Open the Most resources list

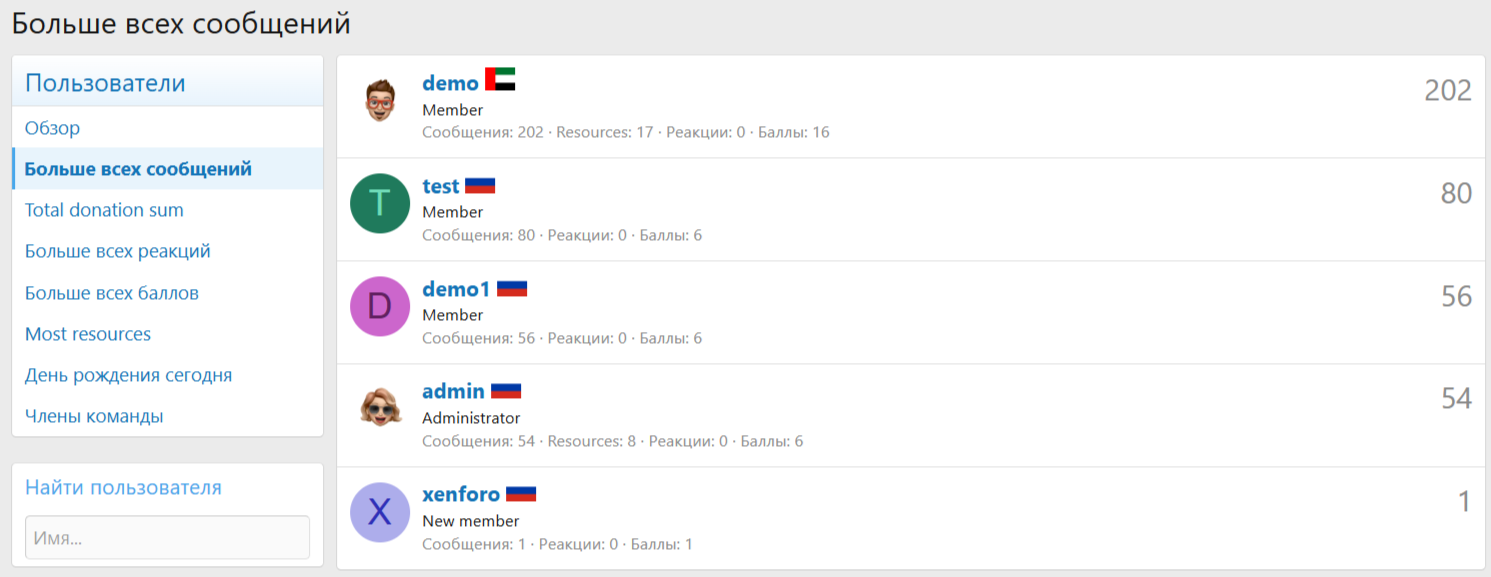[x=88, y=334]
